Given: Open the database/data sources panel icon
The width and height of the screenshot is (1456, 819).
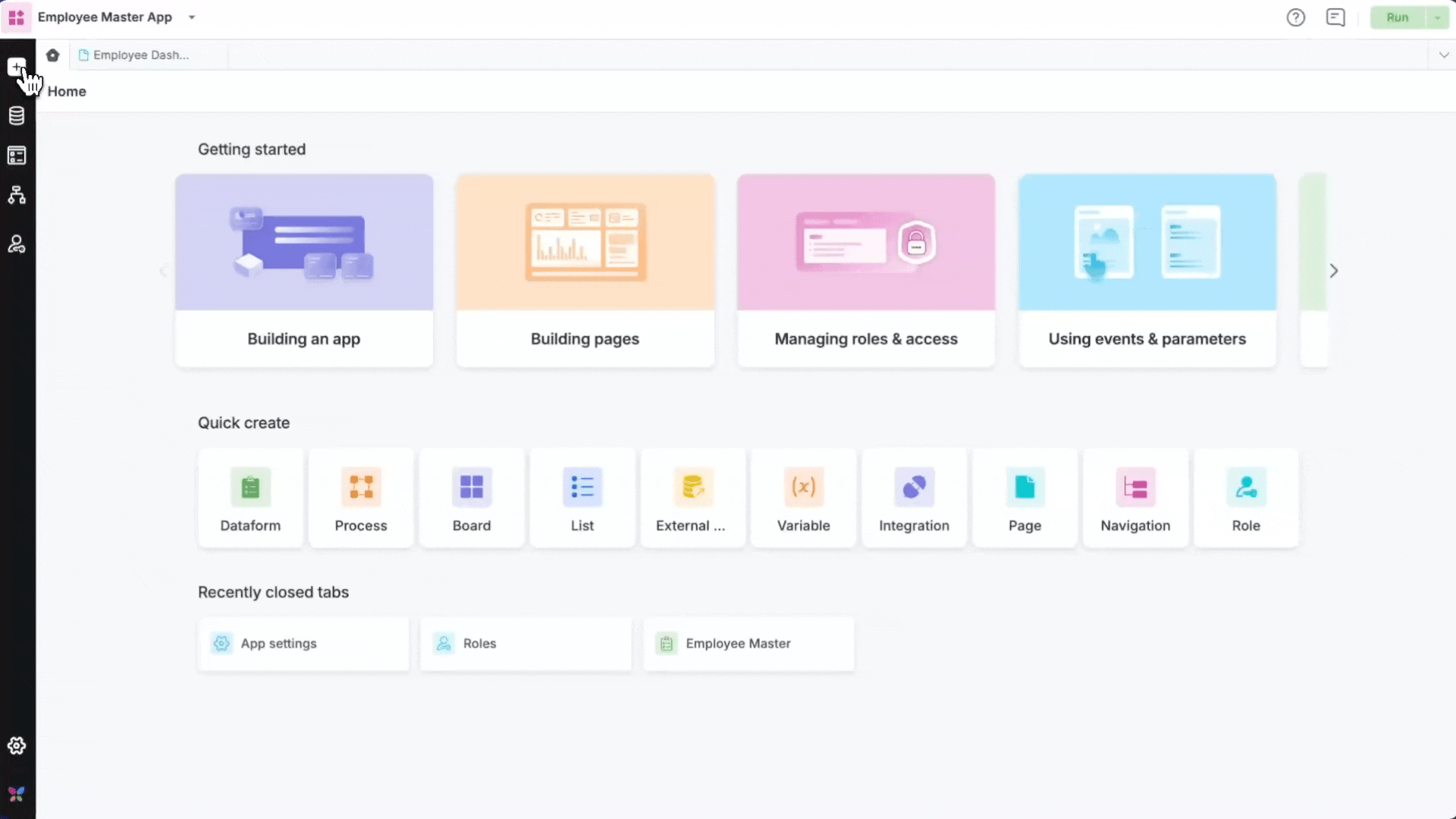Looking at the screenshot, I should [x=16, y=116].
